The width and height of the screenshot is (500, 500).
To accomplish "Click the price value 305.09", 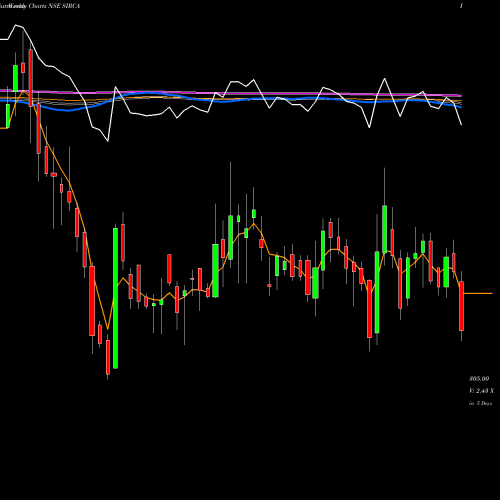I will [479, 379].
